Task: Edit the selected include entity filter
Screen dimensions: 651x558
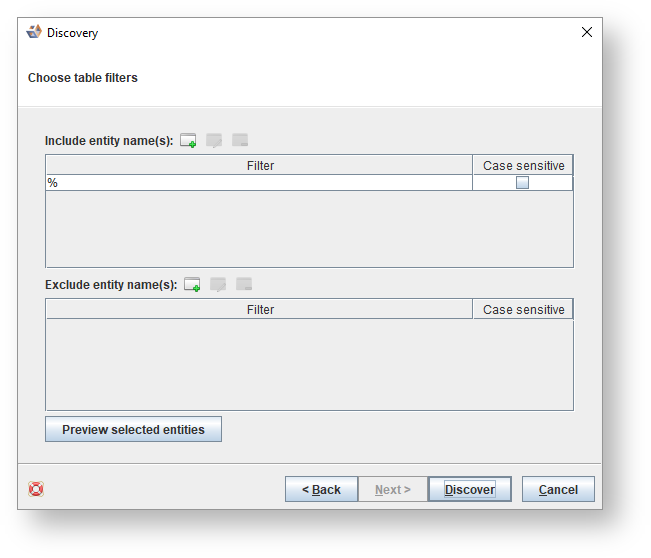Action: pos(214,140)
